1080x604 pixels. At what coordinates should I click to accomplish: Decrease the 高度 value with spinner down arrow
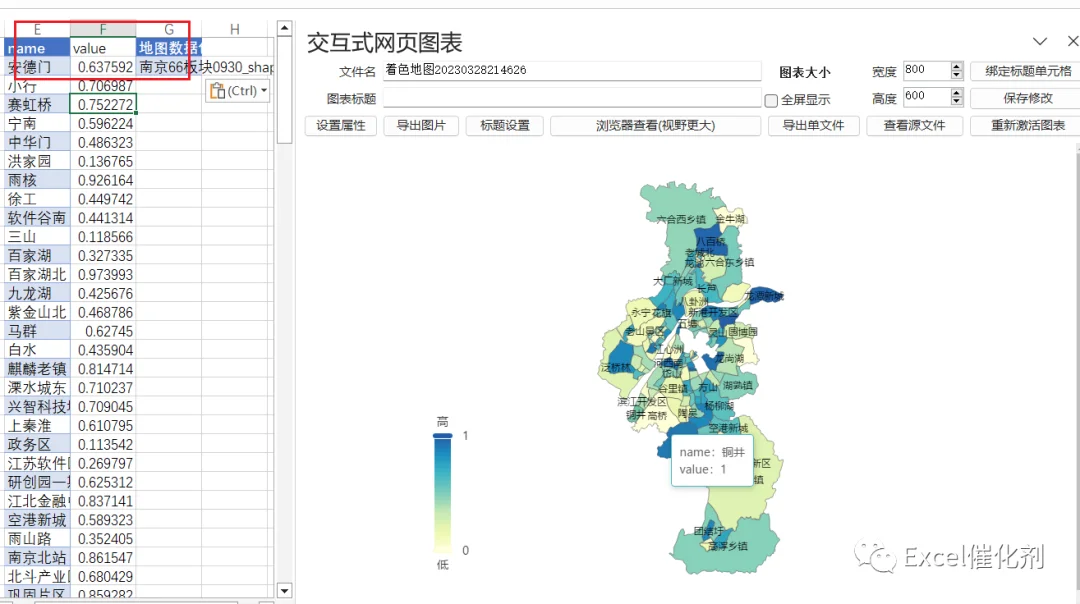point(956,101)
